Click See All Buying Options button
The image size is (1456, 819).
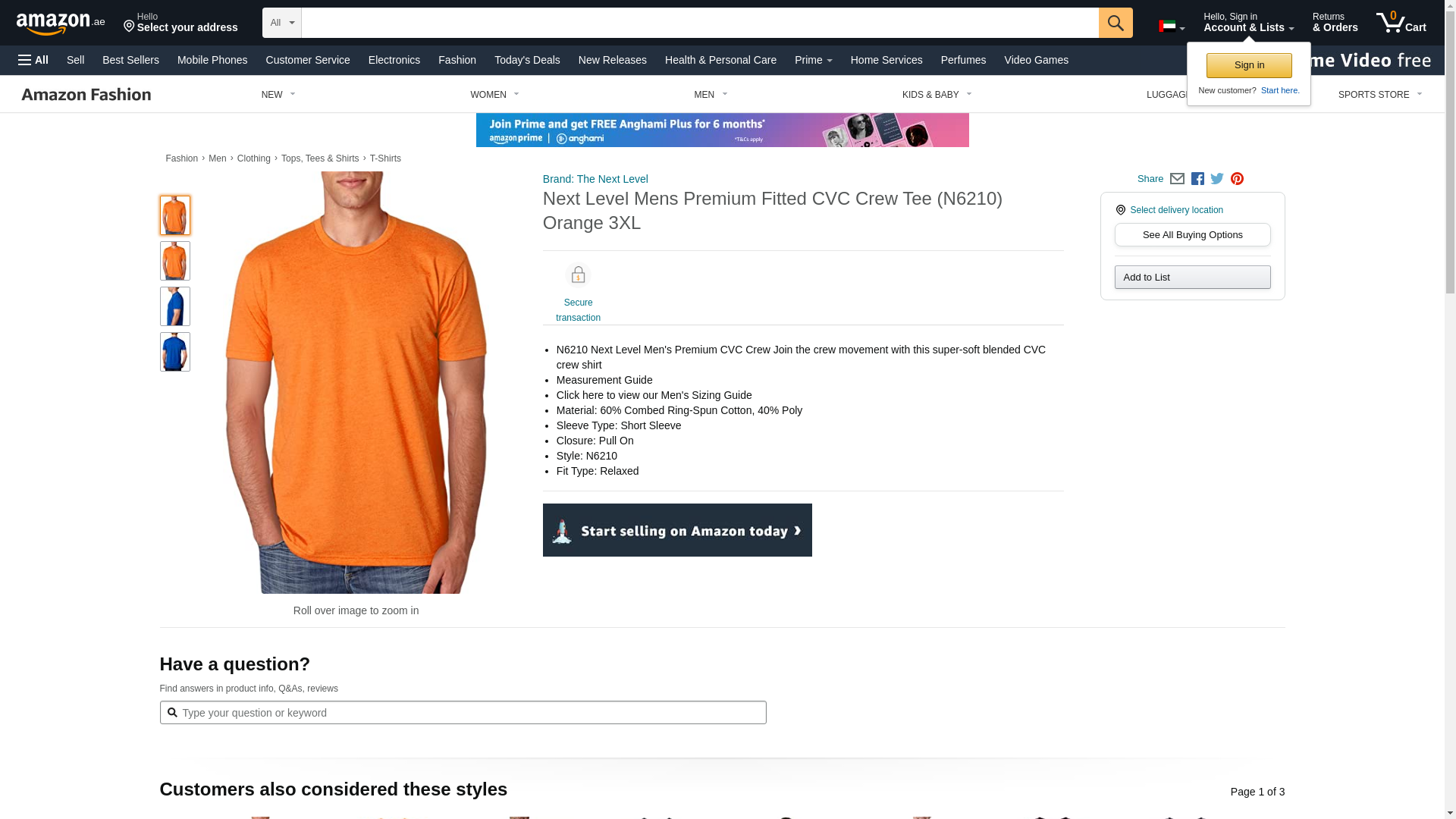[1192, 235]
